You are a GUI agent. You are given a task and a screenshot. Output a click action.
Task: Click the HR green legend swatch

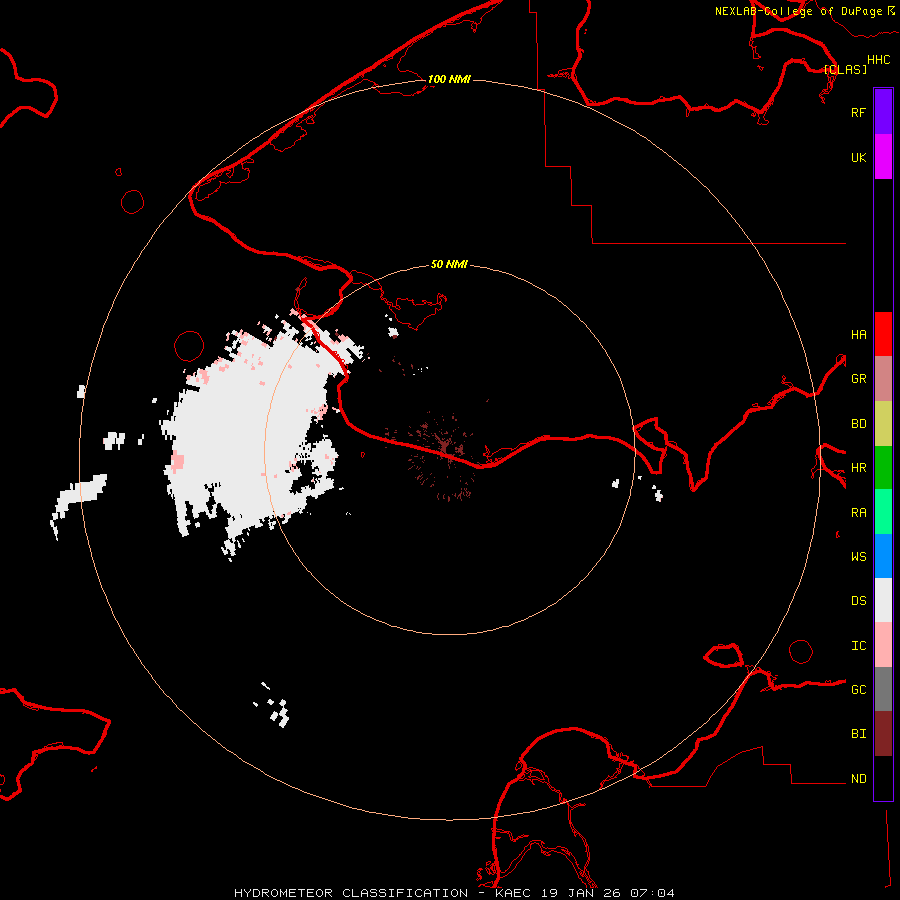tap(883, 468)
